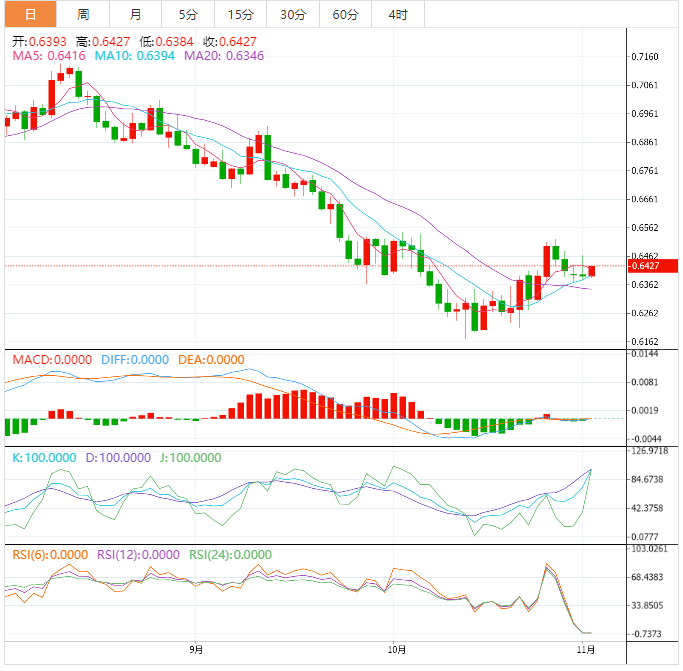This screenshot has width=683, height=671.
Task: Click the RSI(12):0.0000 label
Action: pos(138,555)
